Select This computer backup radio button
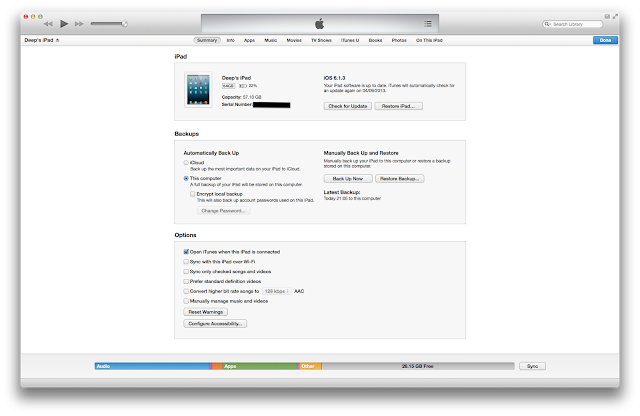This screenshot has height=416, width=640. point(186,178)
